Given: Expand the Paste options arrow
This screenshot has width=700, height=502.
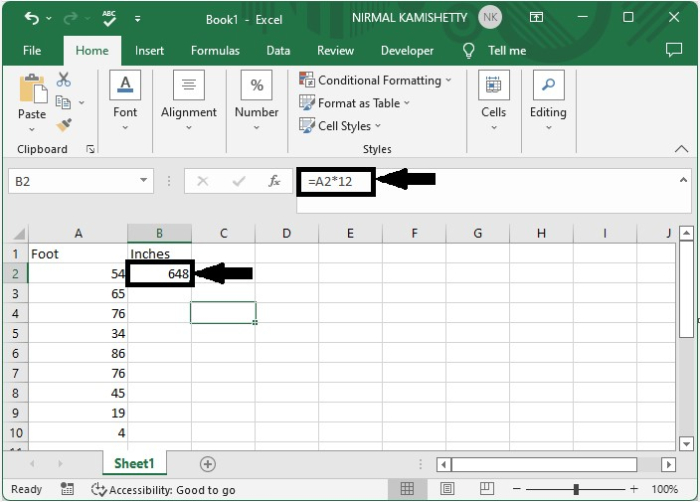Looking at the screenshot, I should point(32,130).
